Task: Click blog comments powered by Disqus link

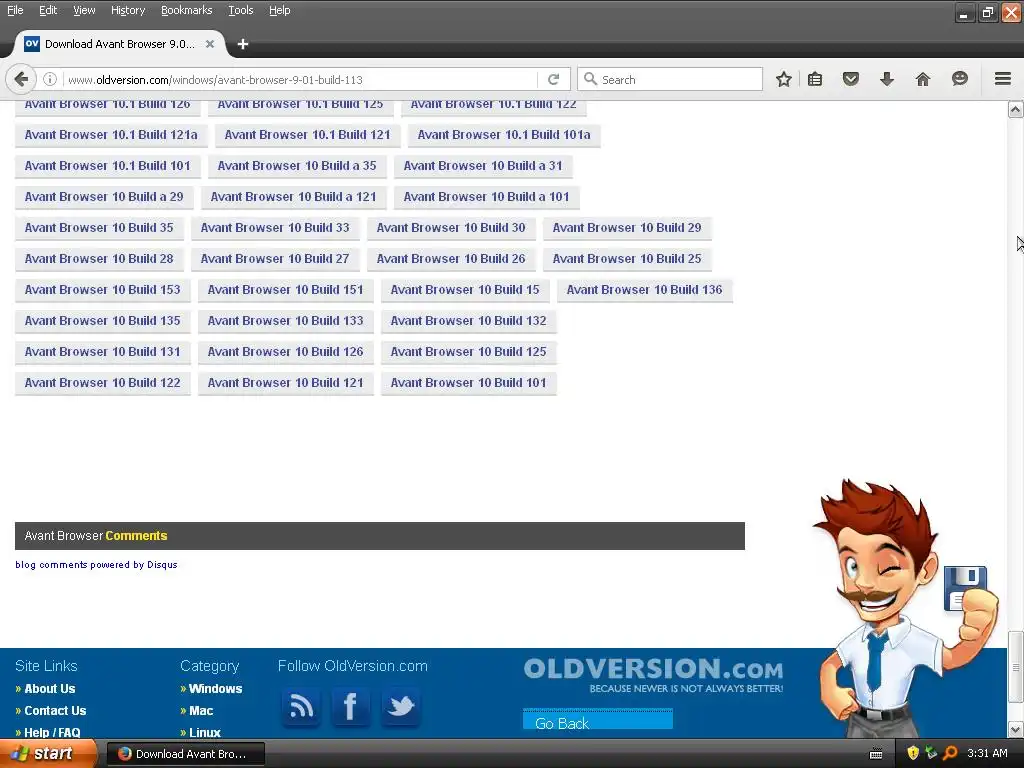Action: (96, 565)
